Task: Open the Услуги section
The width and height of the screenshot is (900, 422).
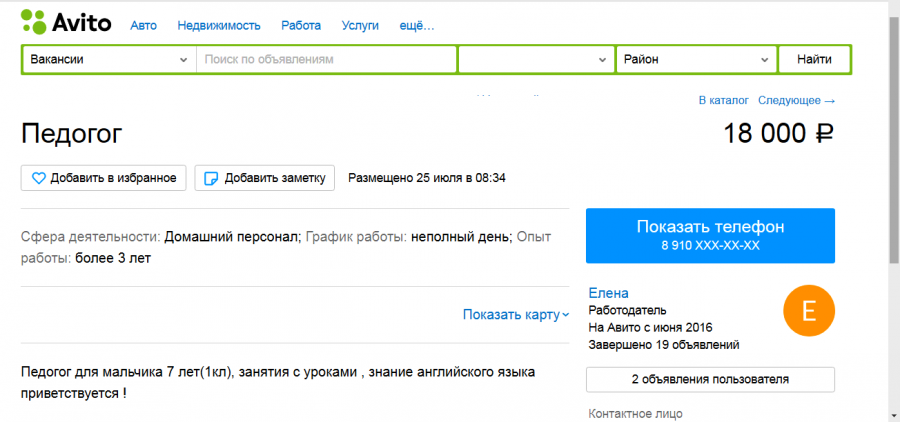Action: click(360, 25)
